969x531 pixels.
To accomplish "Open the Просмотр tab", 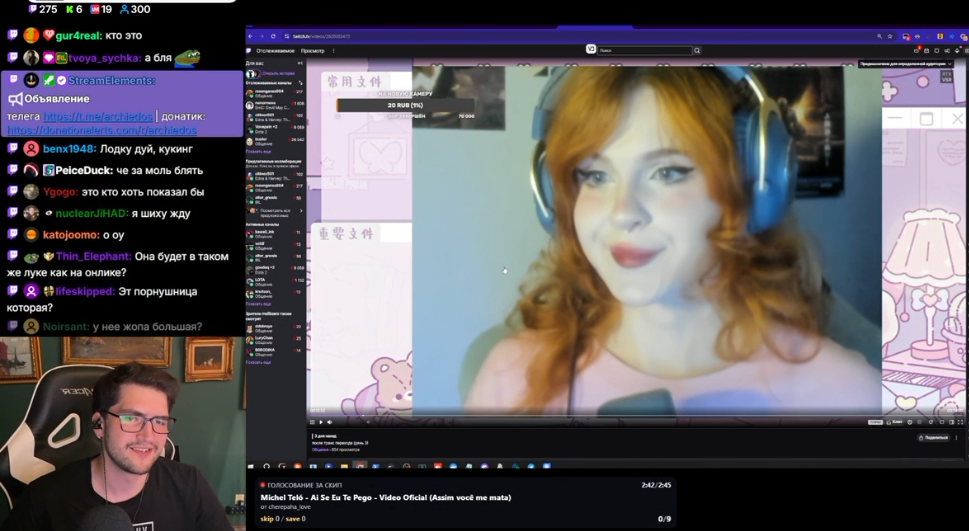I will point(313,51).
